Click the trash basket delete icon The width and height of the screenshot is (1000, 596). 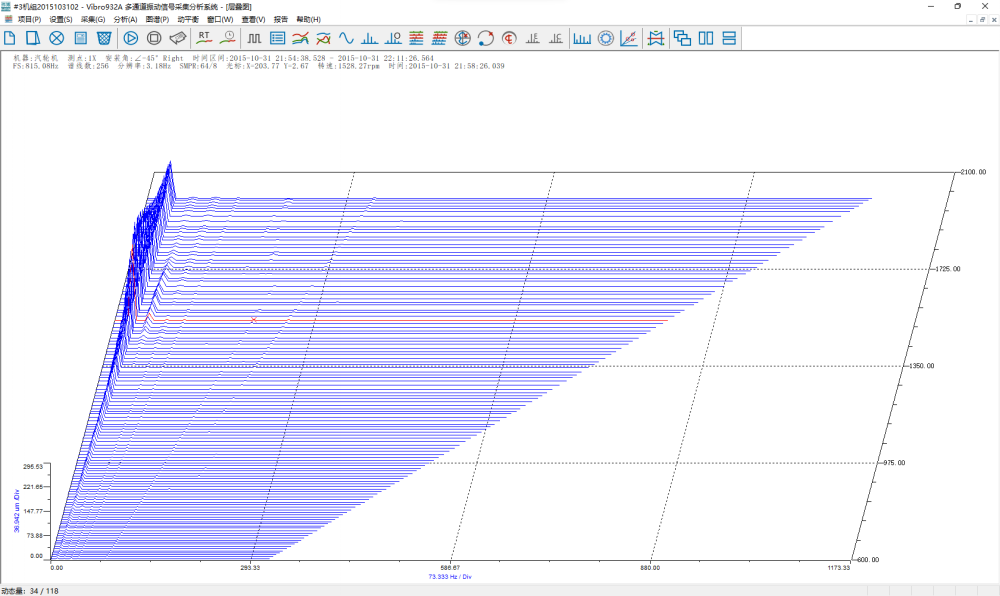pyautogui.click(x=104, y=38)
